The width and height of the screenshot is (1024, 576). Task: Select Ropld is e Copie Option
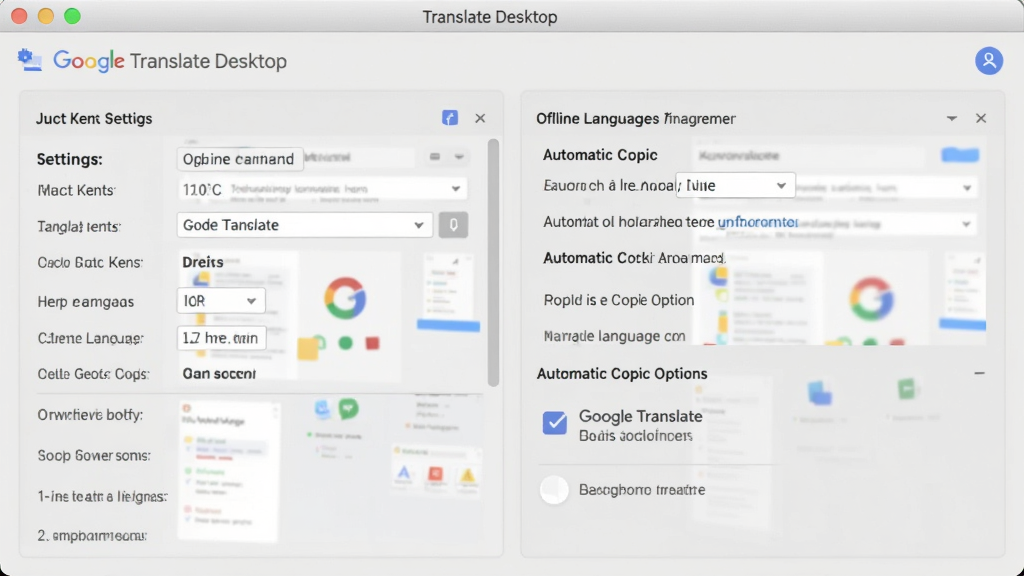point(618,300)
